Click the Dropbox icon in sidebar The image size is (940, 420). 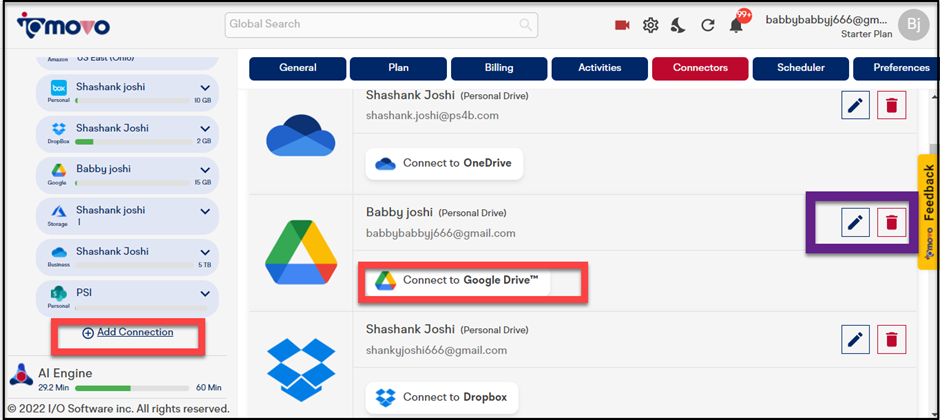(59, 129)
